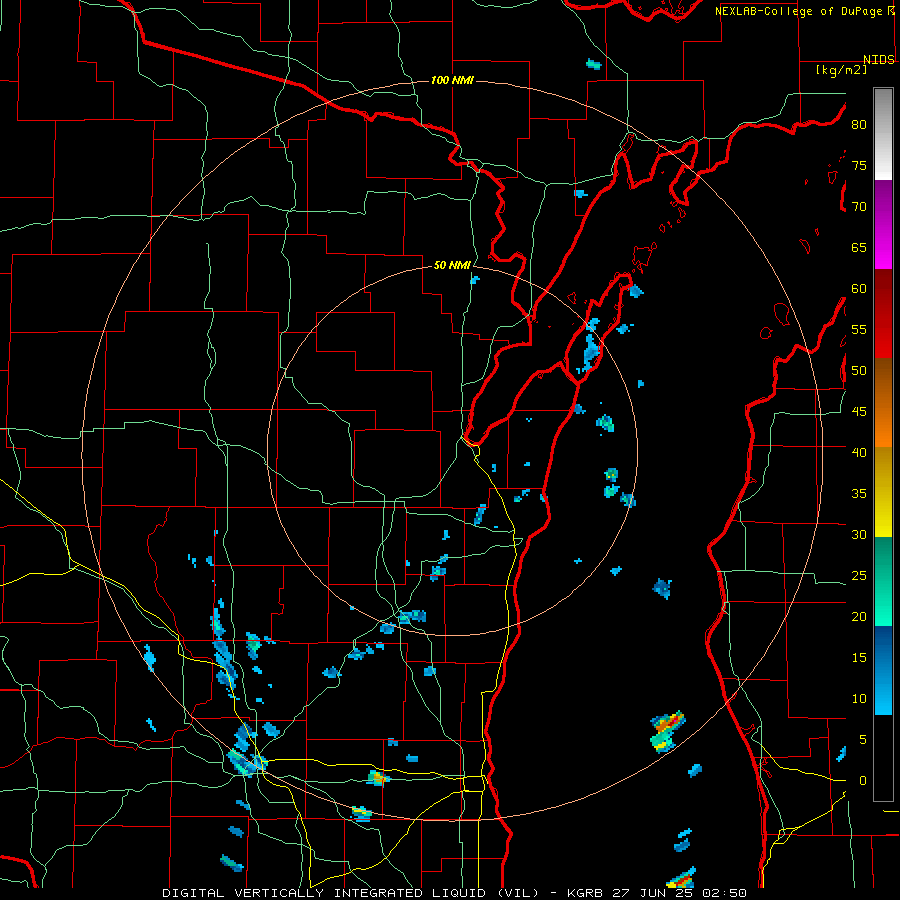Click the NEXLAB-College of DuPage label

(x=798, y=11)
